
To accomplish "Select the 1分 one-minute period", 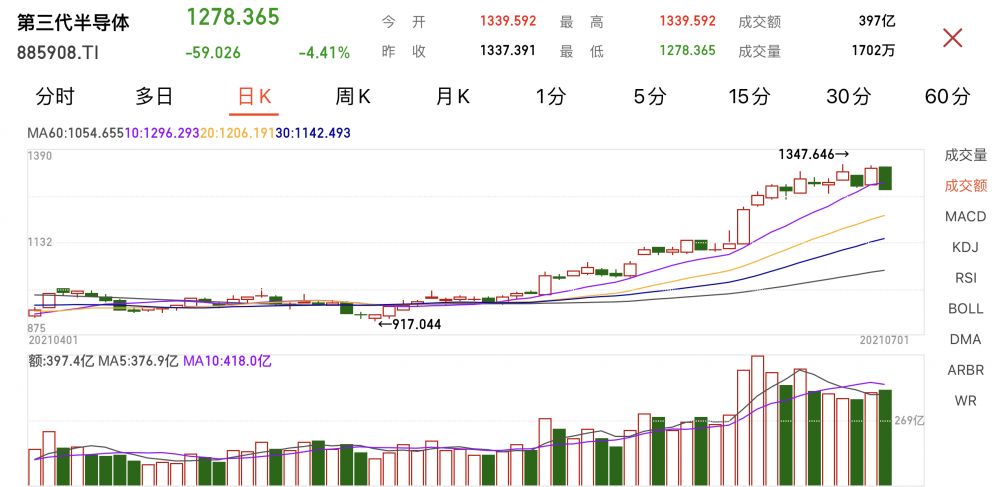I will tap(550, 97).
